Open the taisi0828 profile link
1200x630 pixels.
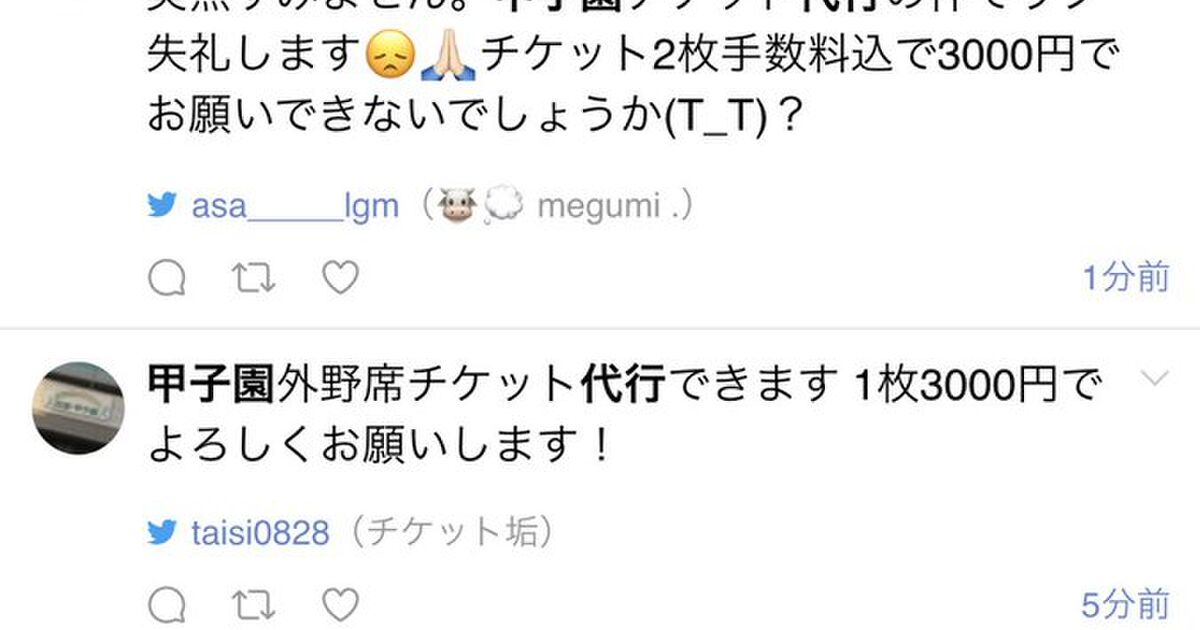pyautogui.click(x=260, y=533)
